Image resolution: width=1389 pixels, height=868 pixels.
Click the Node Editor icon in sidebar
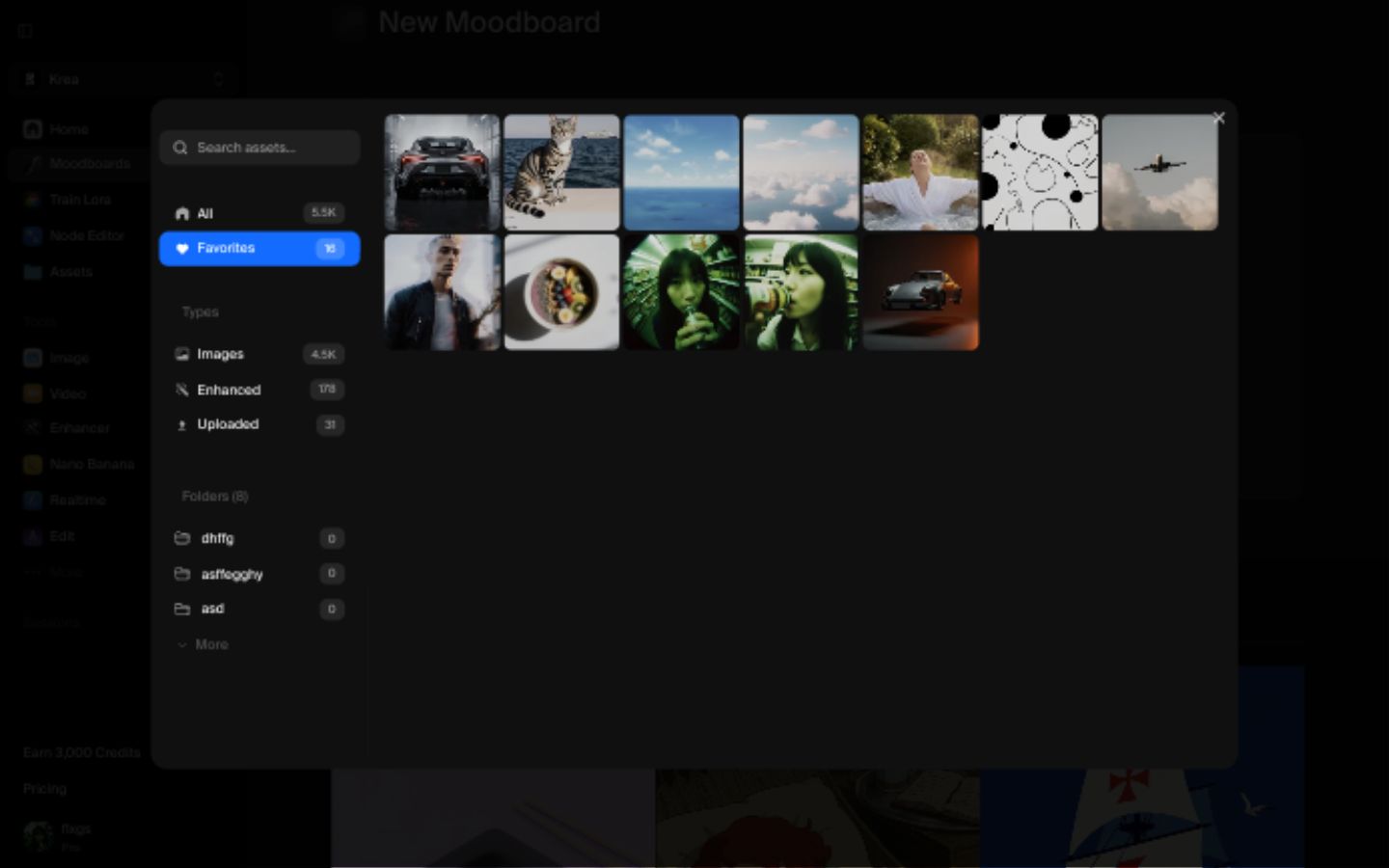pos(33,235)
